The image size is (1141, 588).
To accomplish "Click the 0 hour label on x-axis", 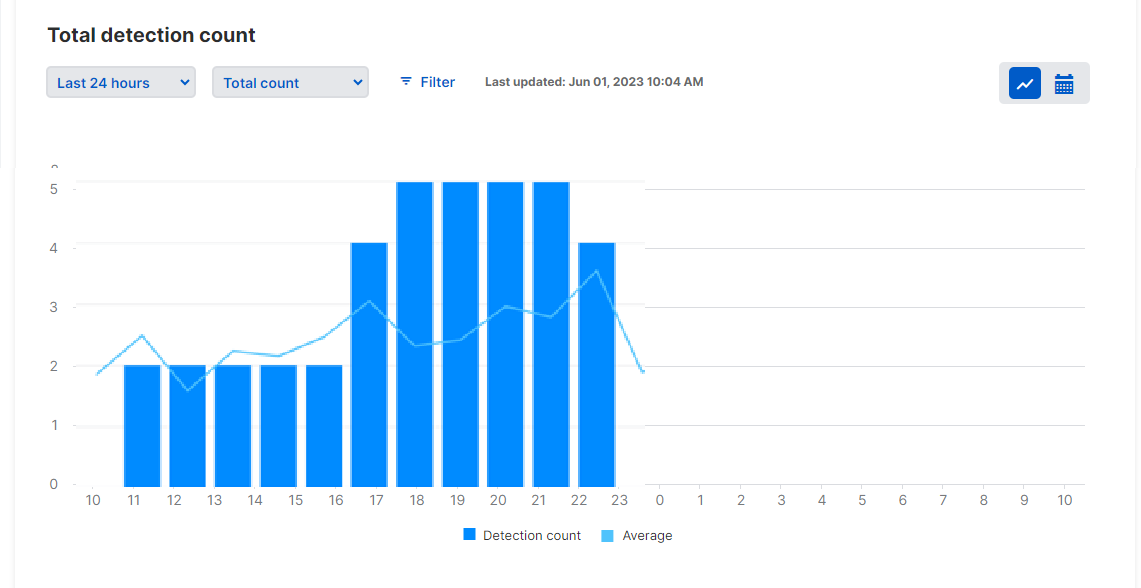I will [x=660, y=499].
